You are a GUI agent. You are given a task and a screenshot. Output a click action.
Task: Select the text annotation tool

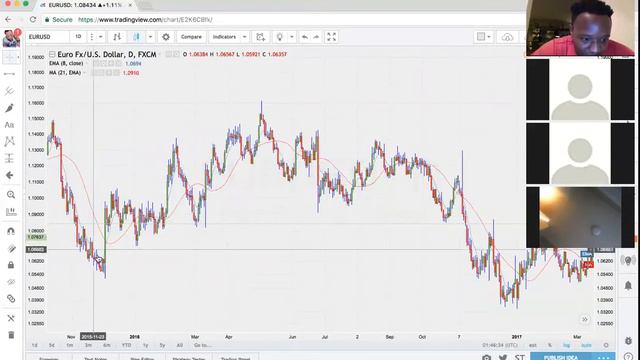click(9, 124)
